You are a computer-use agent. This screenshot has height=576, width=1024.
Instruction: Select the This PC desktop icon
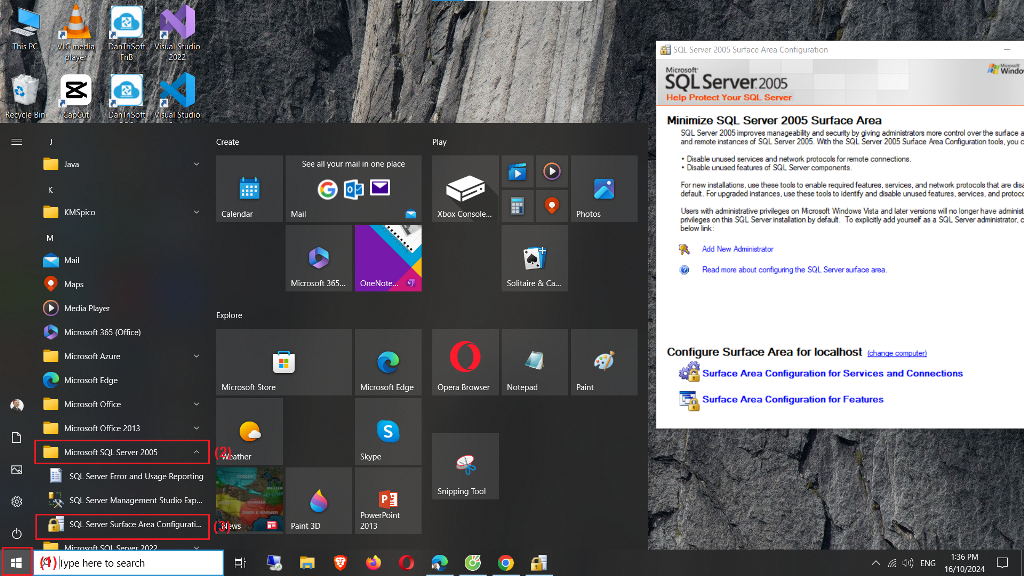point(25,27)
